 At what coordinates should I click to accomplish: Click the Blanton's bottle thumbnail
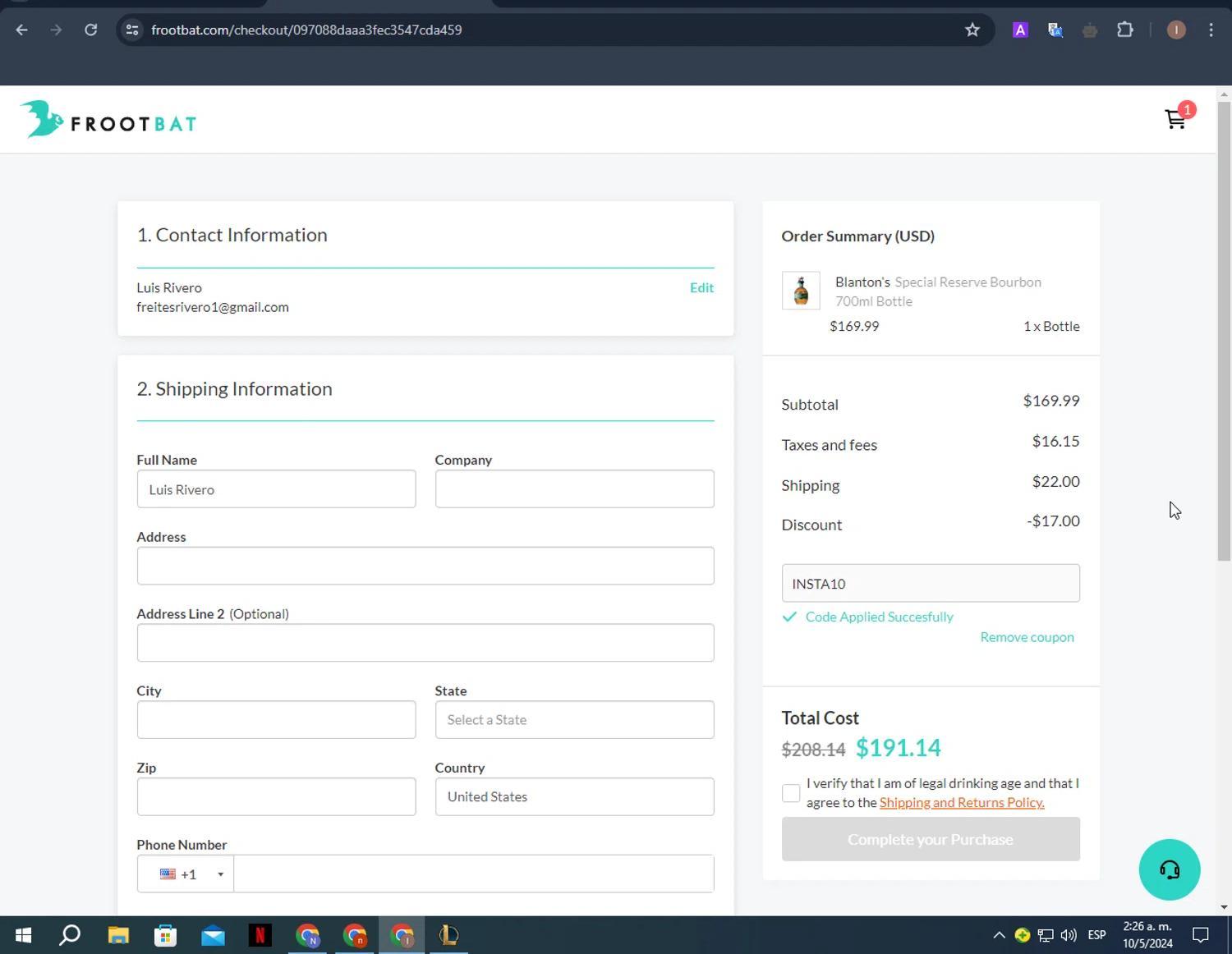click(x=801, y=291)
